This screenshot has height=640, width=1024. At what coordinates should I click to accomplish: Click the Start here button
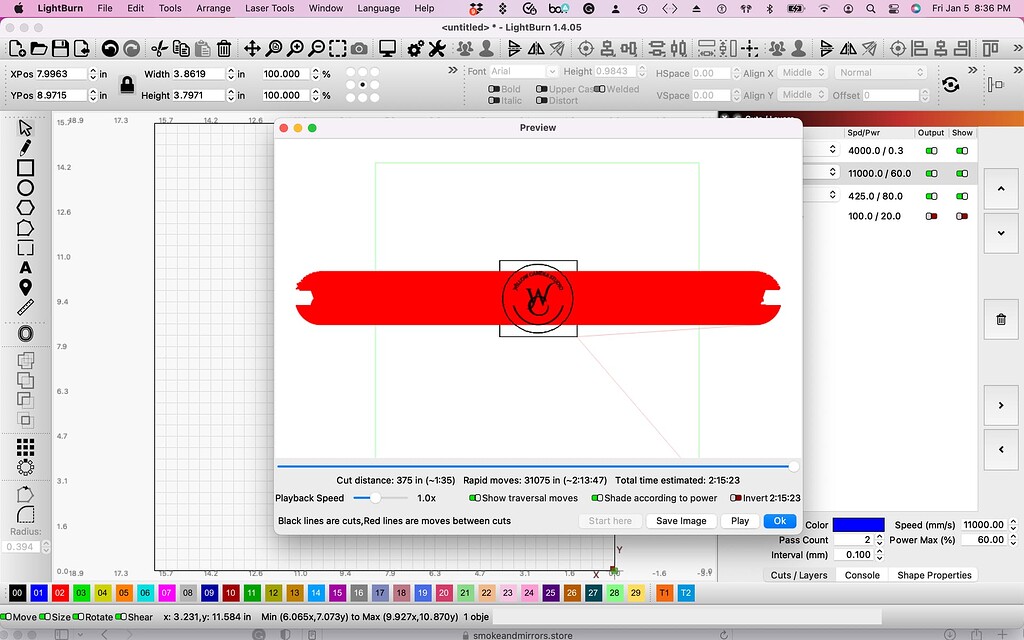[x=609, y=520]
